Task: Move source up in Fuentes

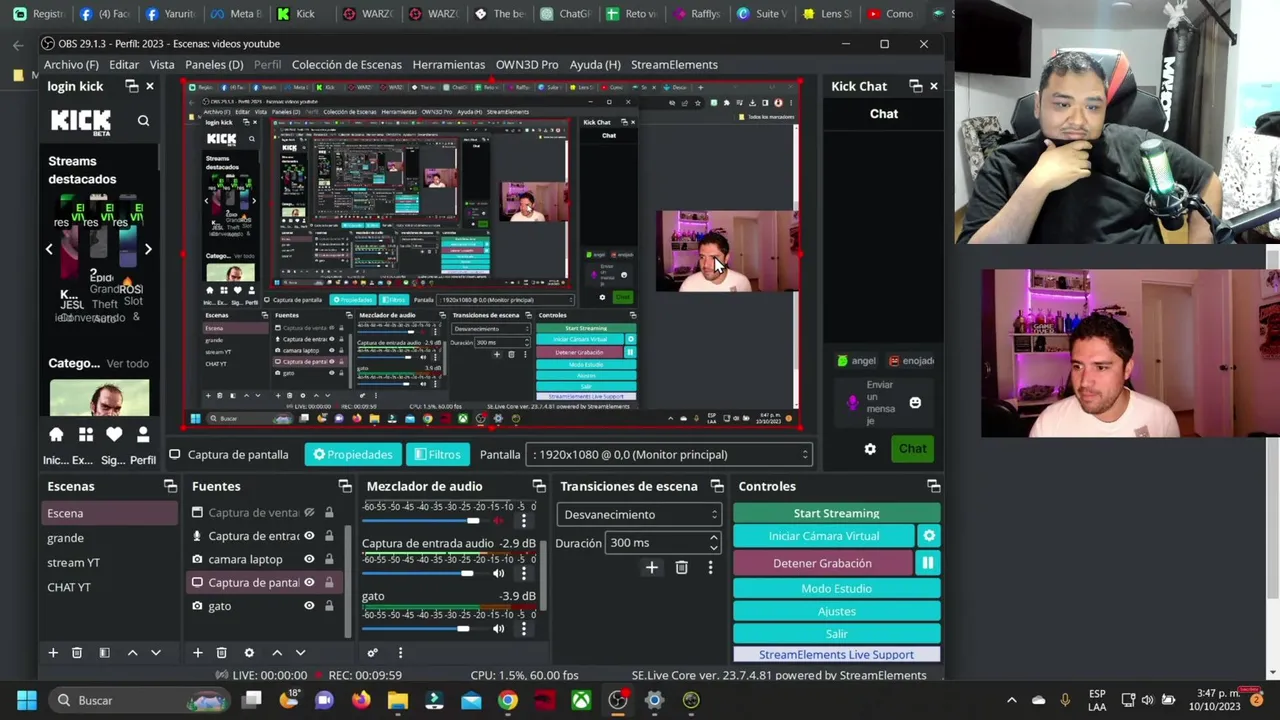Action: (277, 653)
